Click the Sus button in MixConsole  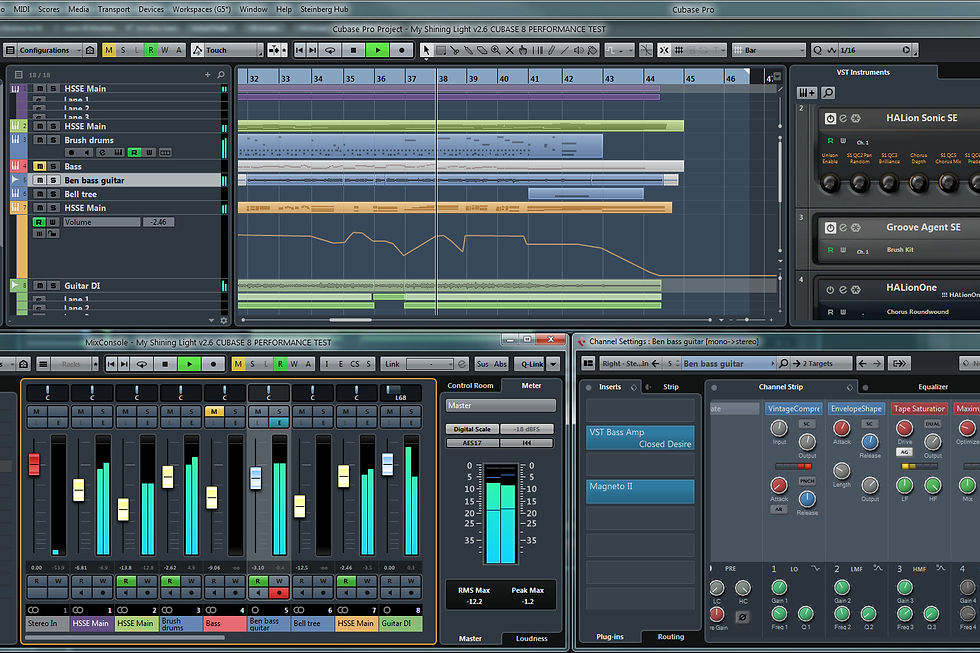click(482, 364)
